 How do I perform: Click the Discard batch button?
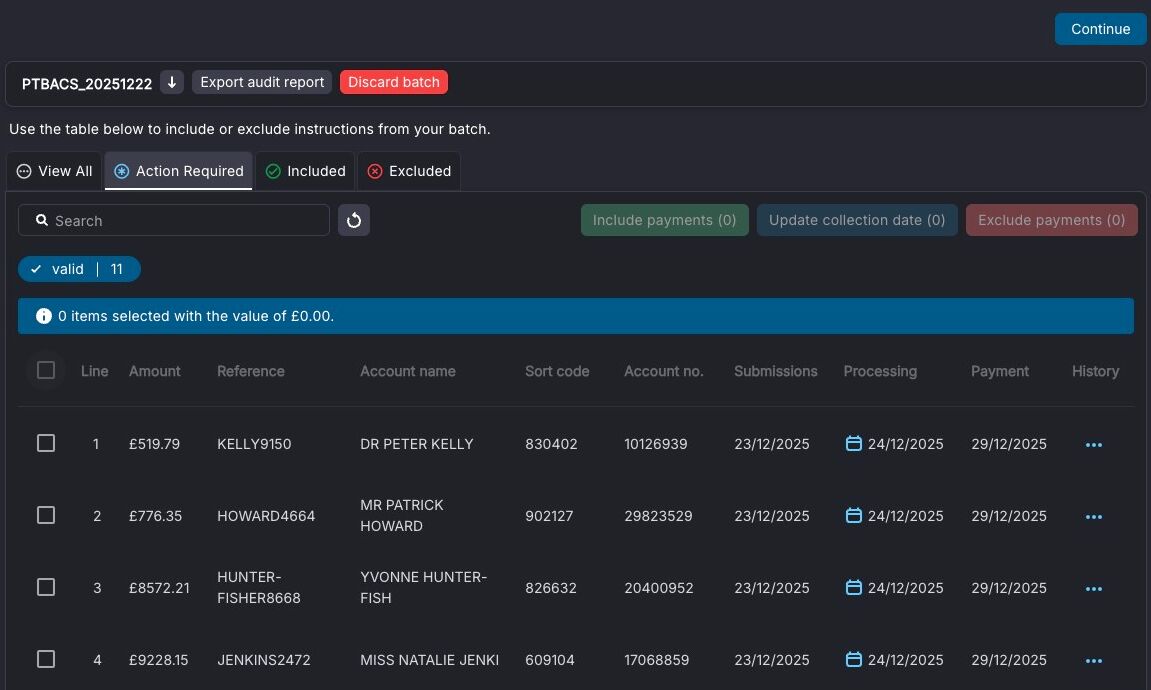(x=393, y=82)
